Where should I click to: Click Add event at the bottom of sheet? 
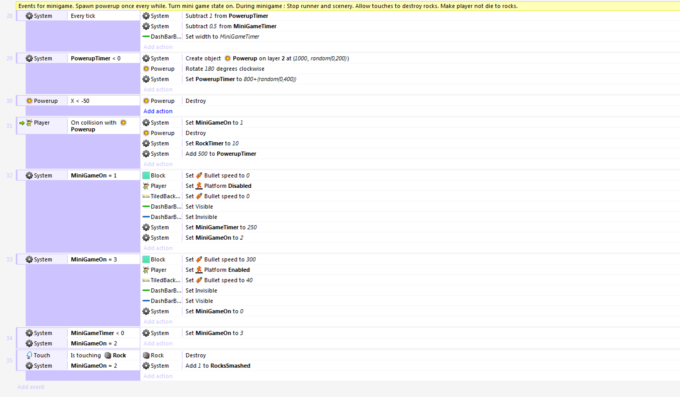pos(31,387)
